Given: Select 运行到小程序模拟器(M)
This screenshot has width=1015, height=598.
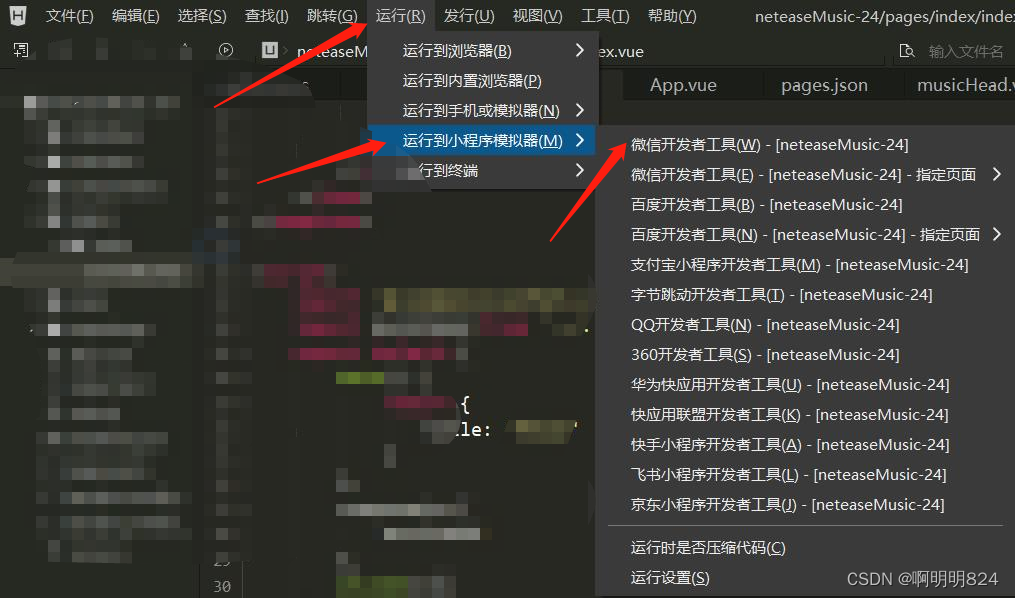Looking at the screenshot, I should tap(482, 140).
